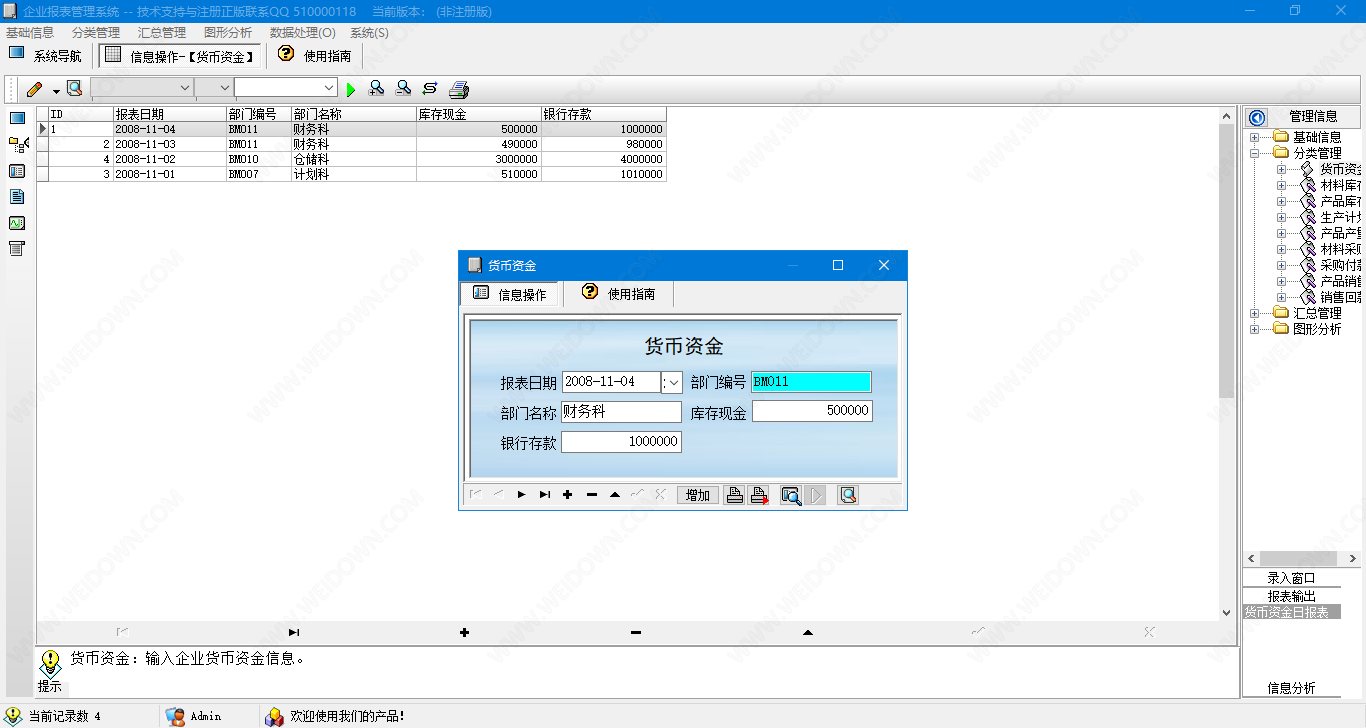Click the Admin user icon in status bar
This screenshot has width=1366, height=728.
click(175, 716)
